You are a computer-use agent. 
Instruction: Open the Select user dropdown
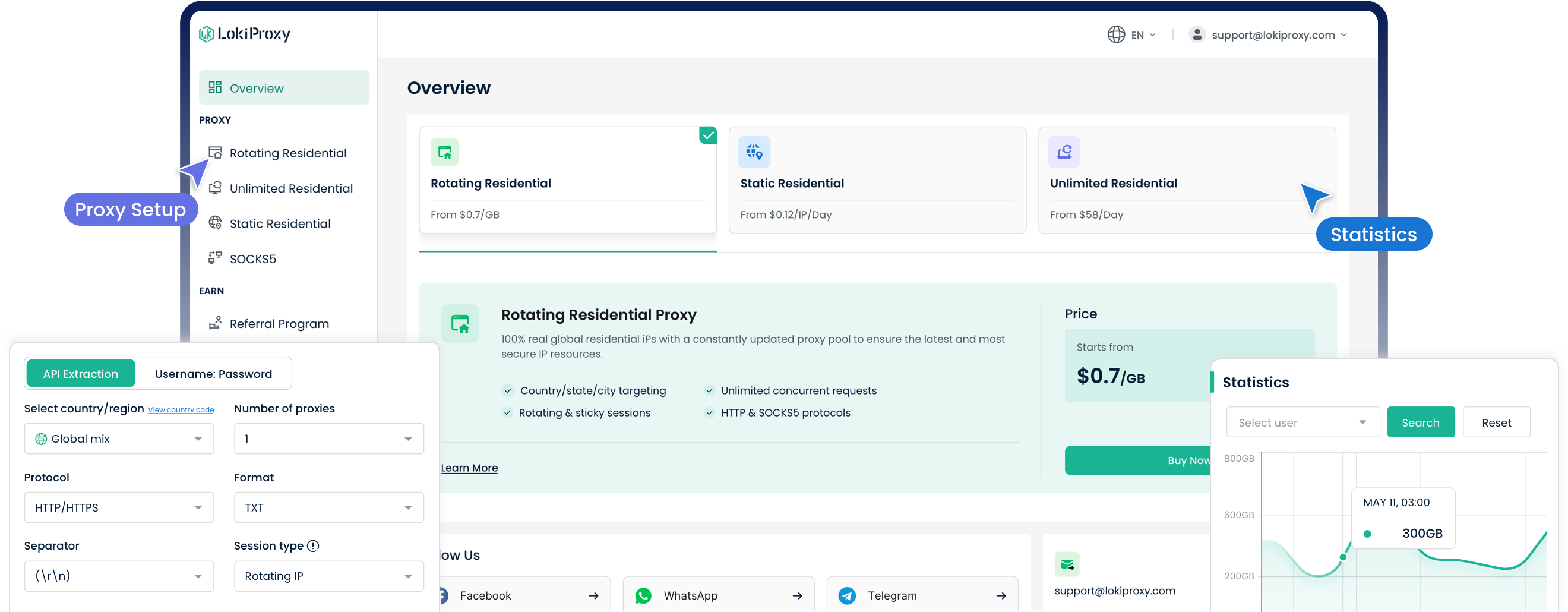(1302, 422)
